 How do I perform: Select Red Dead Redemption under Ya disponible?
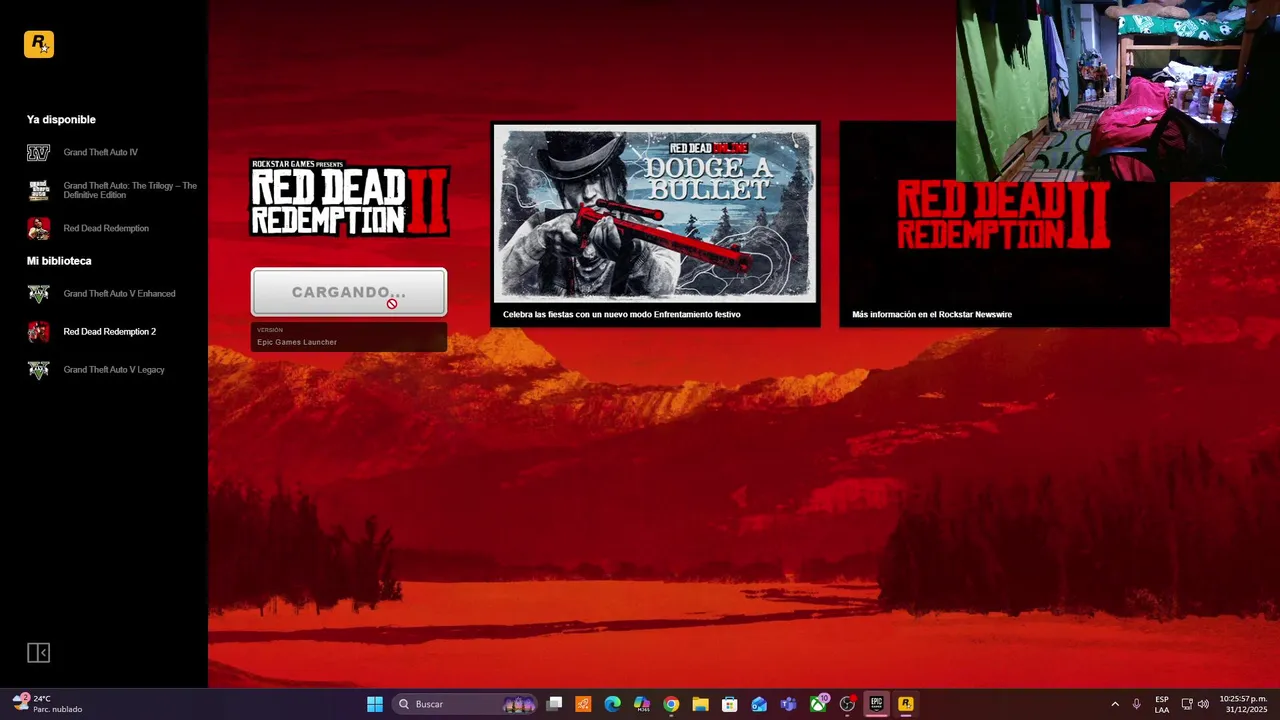(x=106, y=228)
